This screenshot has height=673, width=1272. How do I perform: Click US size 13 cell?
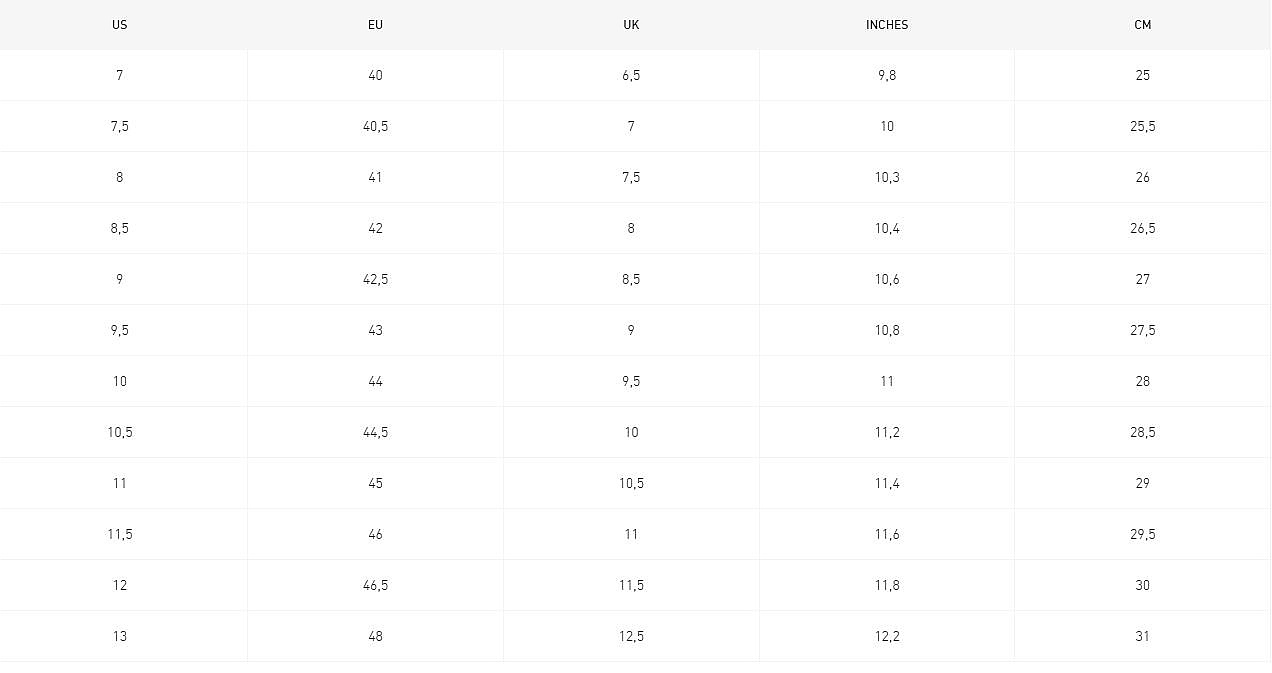pyautogui.click(x=120, y=637)
